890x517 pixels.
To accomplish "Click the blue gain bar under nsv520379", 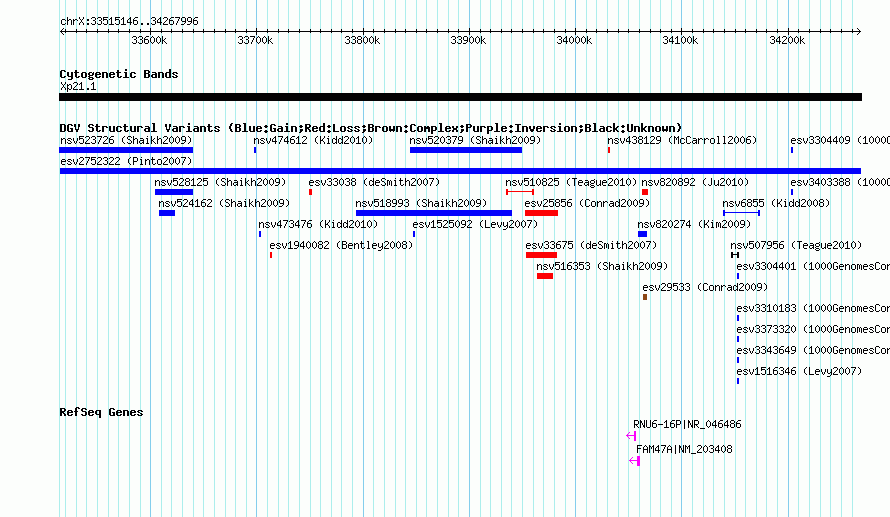I will [x=466, y=150].
